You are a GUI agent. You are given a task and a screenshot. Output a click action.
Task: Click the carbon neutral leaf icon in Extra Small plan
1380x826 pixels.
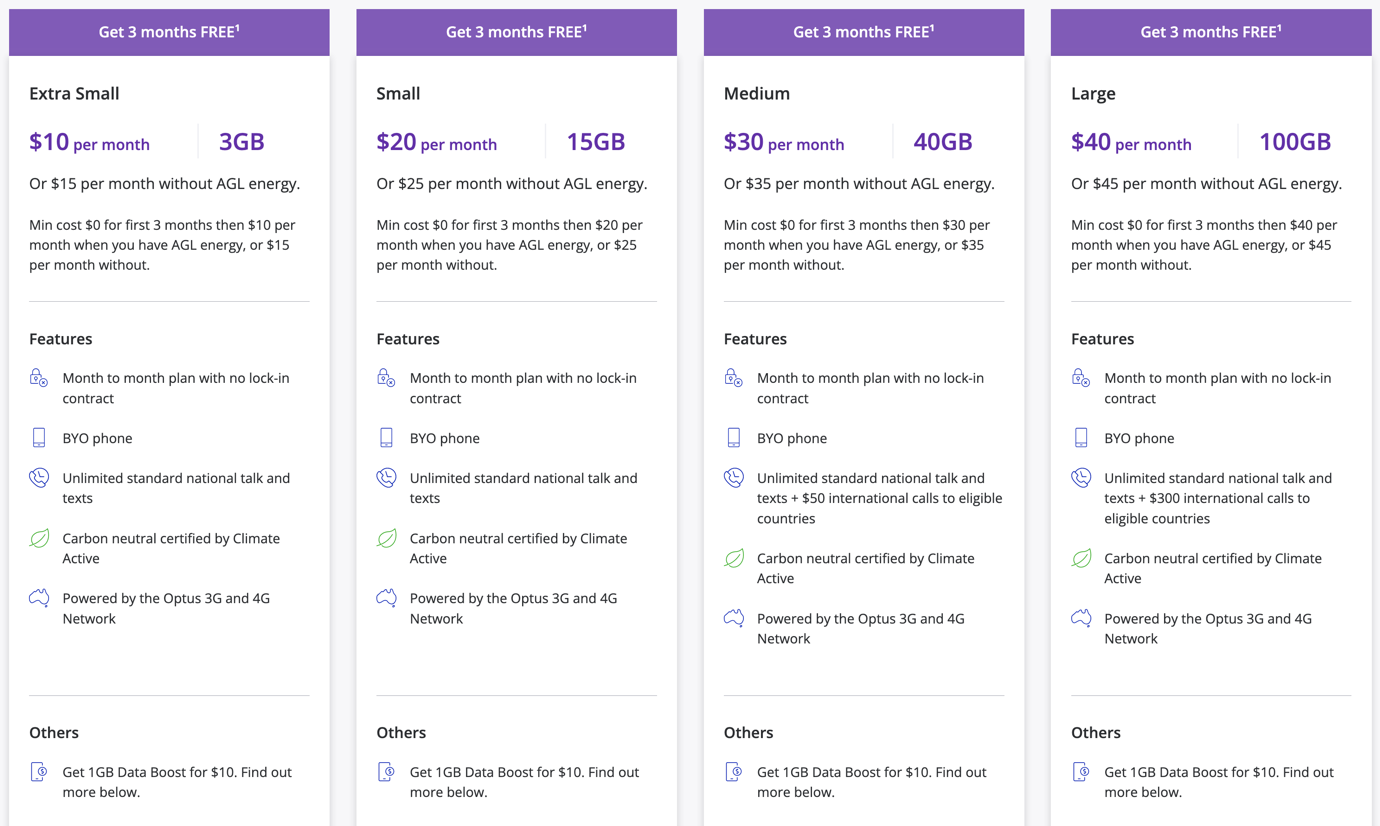coord(39,538)
